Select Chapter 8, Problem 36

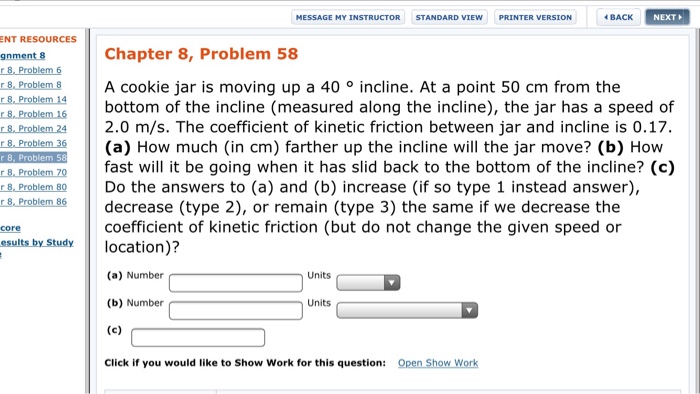[x=33, y=143]
